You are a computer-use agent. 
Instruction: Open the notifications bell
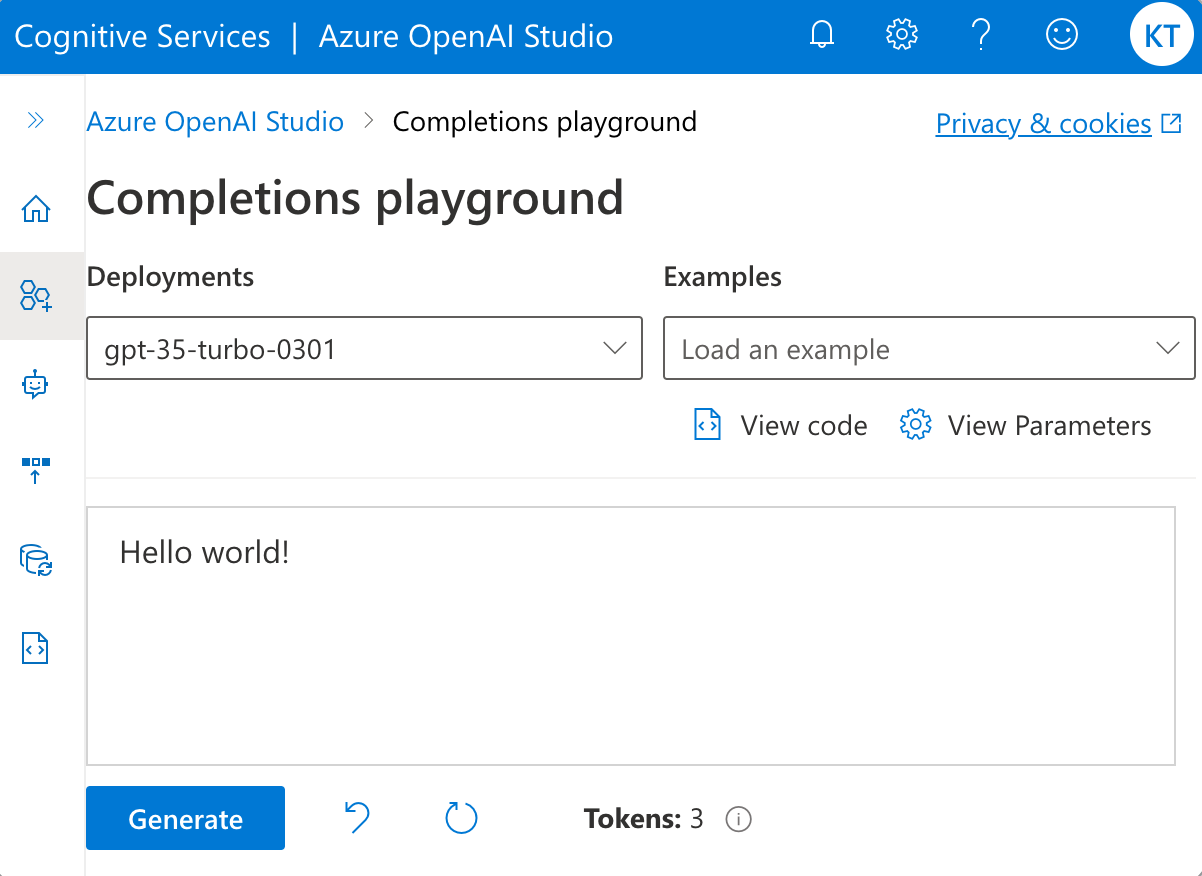point(821,34)
